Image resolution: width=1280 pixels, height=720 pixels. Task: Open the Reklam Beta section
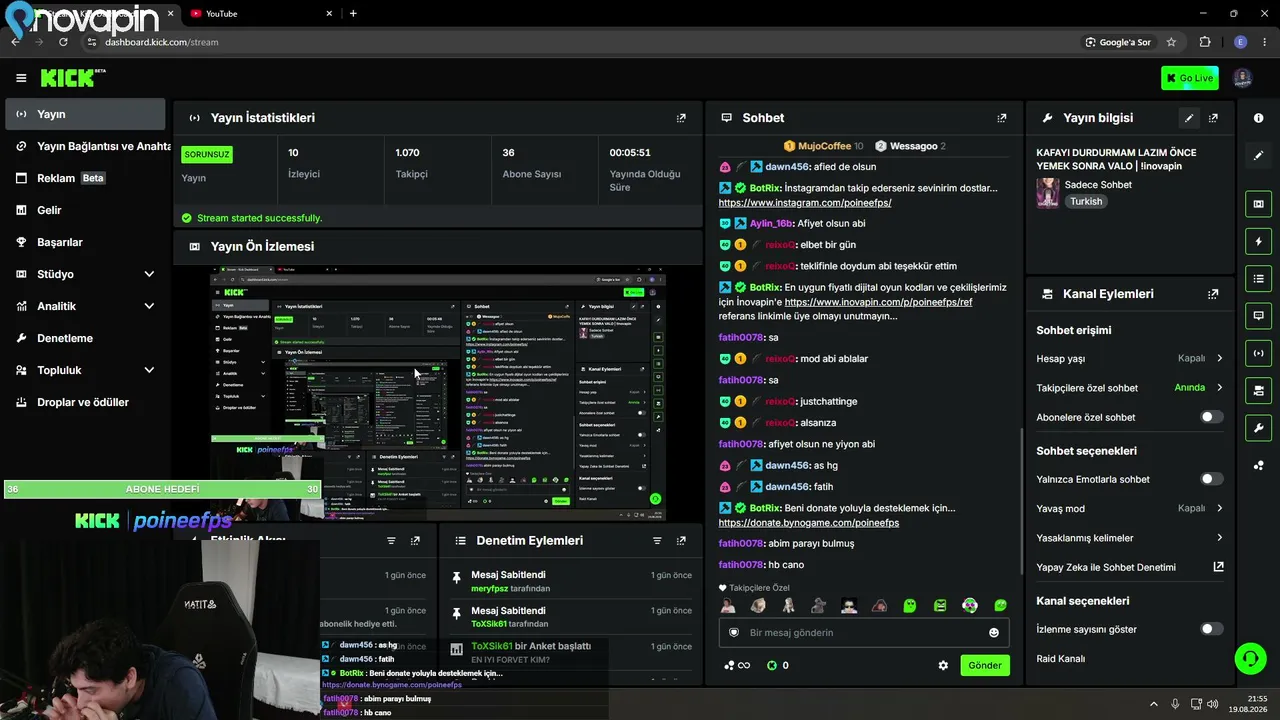(x=85, y=178)
